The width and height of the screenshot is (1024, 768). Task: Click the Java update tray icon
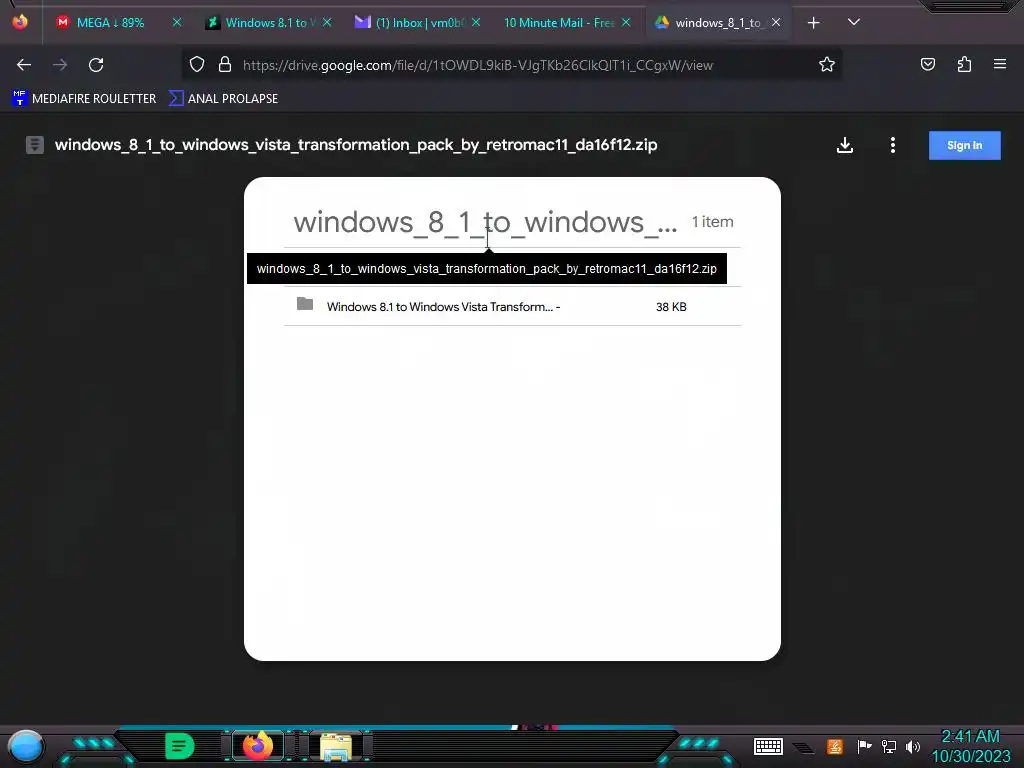pos(835,746)
